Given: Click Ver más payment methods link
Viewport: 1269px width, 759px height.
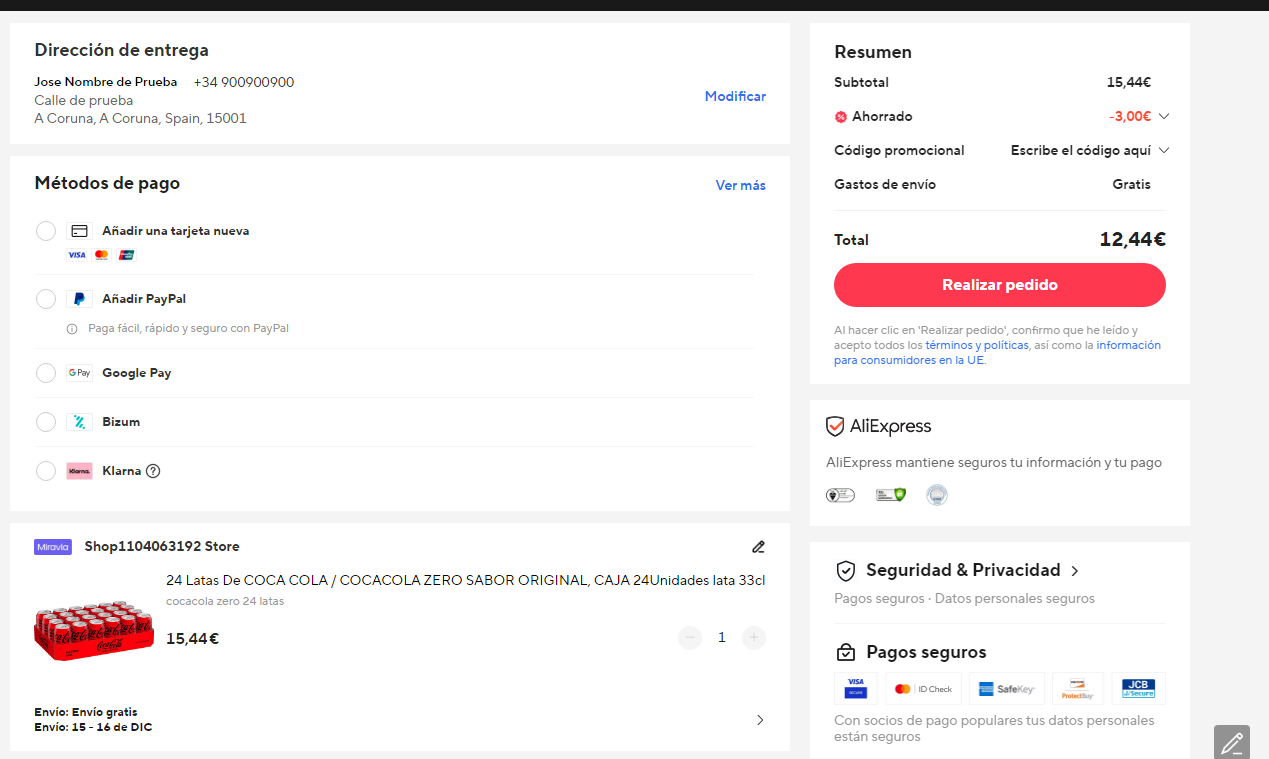Looking at the screenshot, I should click(741, 185).
